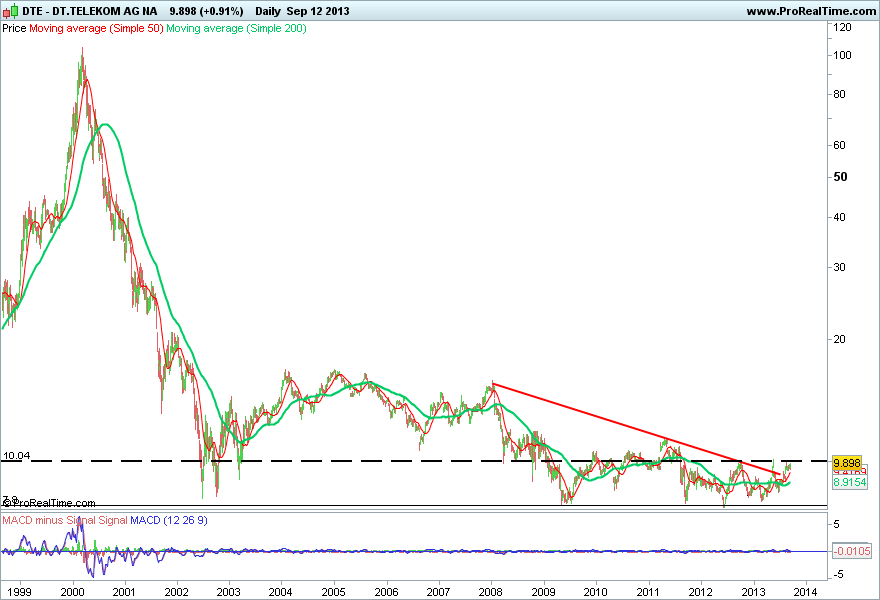Click the 2008 year label on the time axis
Image resolution: width=880 pixels, height=600 pixels.
click(491, 592)
